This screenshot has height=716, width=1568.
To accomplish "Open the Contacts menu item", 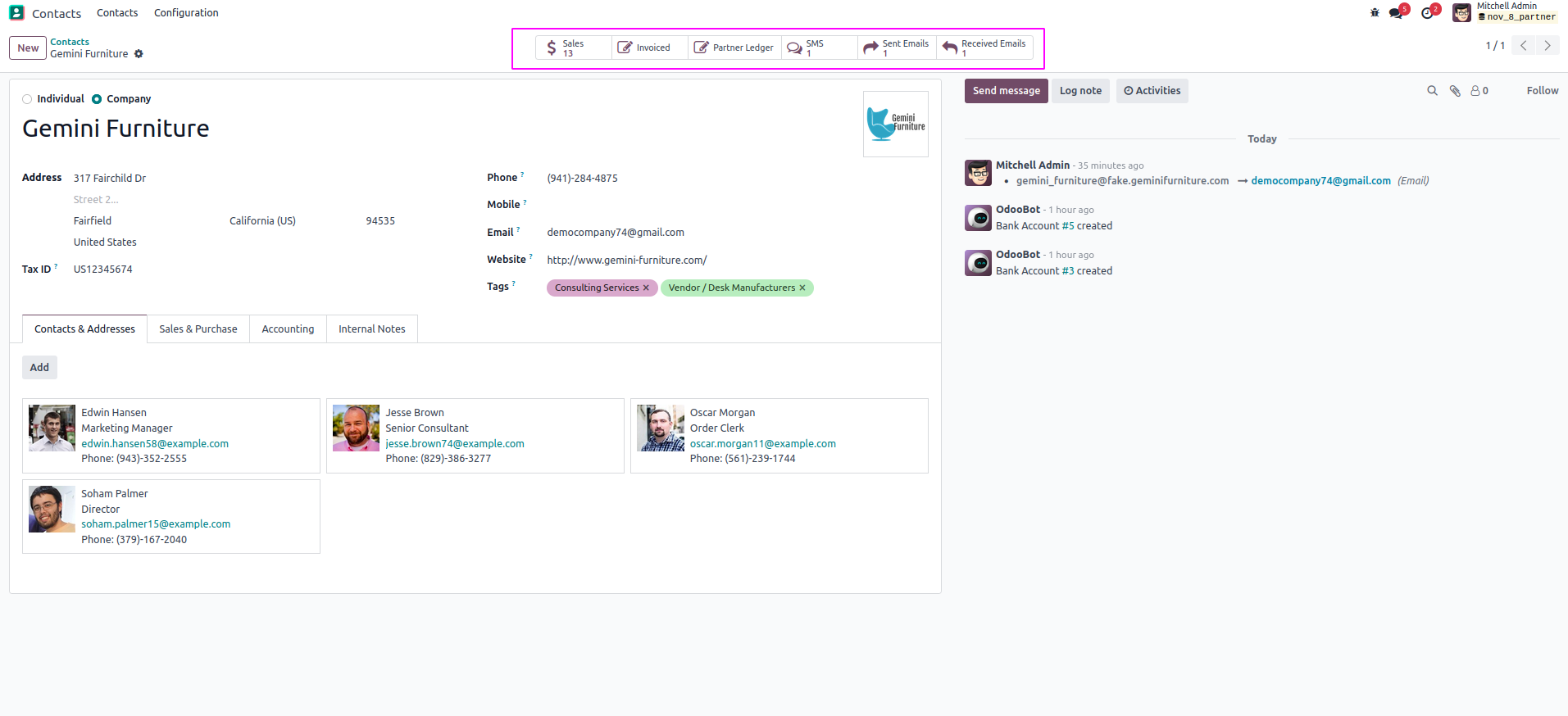I will pos(117,13).
